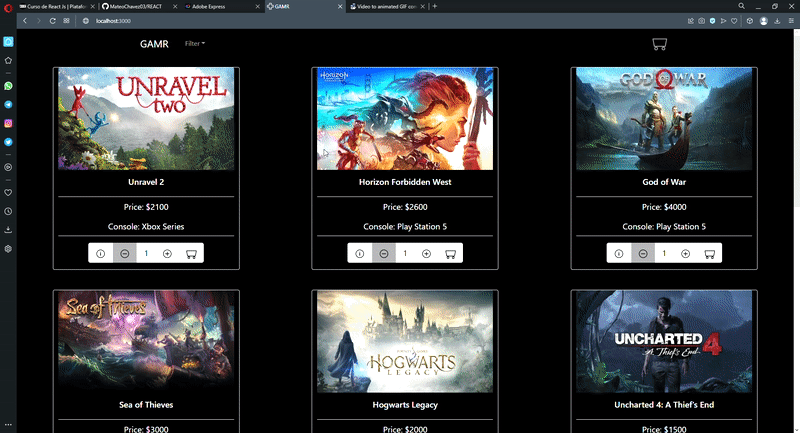Click the Uncharted 4 cover image
The image size is (800, 433).
pyautogui.click(x=664, y=342)
